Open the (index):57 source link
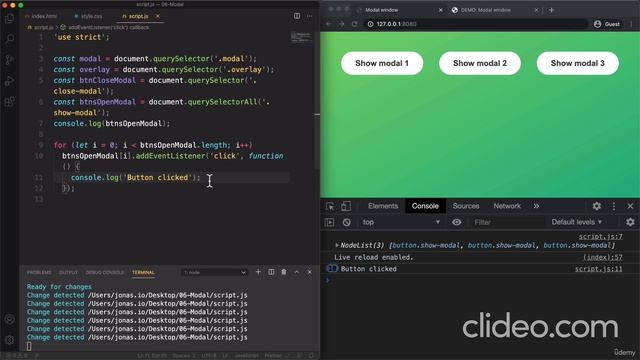The image size is (640, 360). [603, 257]
